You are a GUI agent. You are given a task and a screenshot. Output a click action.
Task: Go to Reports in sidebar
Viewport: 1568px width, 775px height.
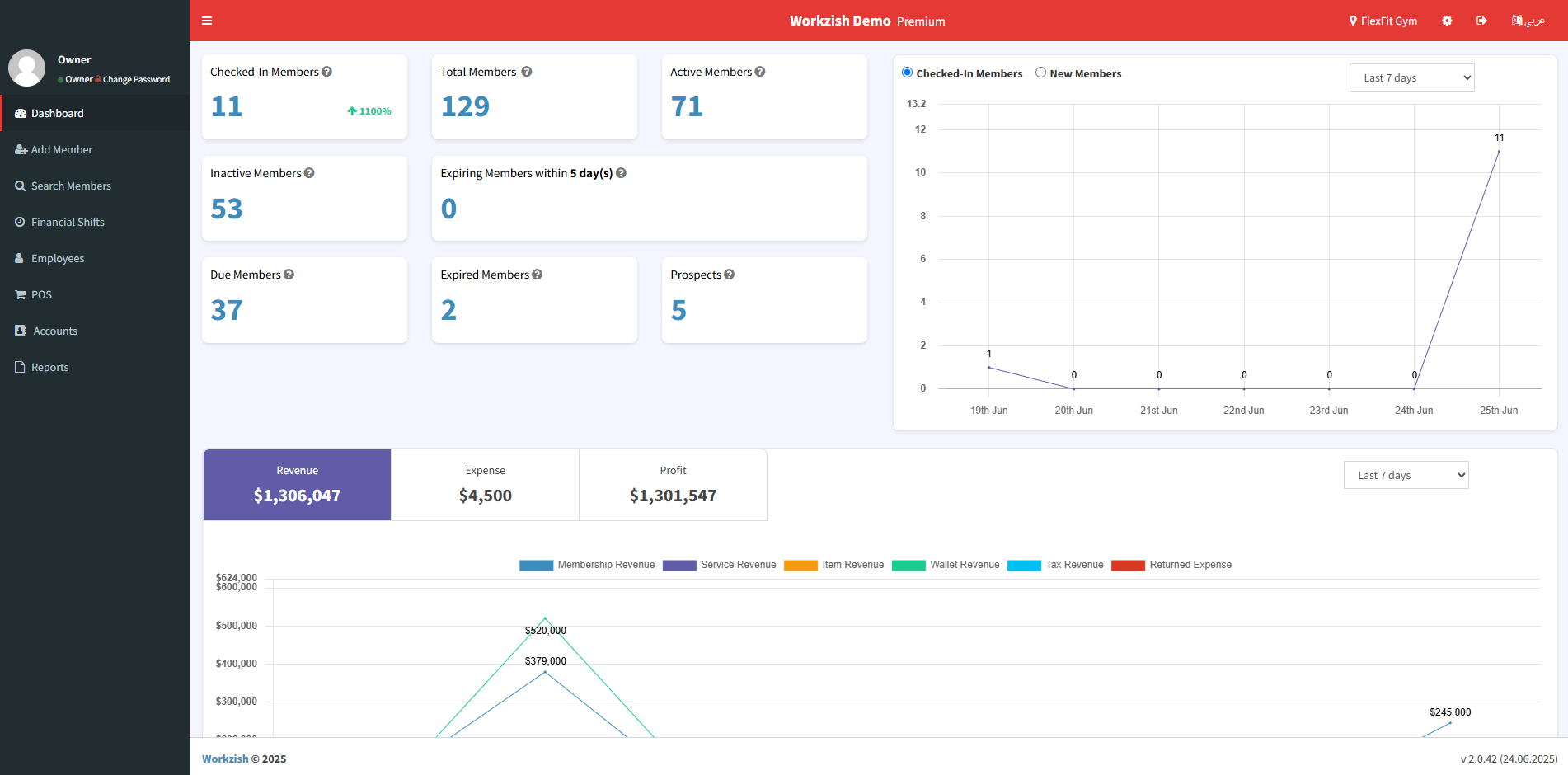(49, 367)
